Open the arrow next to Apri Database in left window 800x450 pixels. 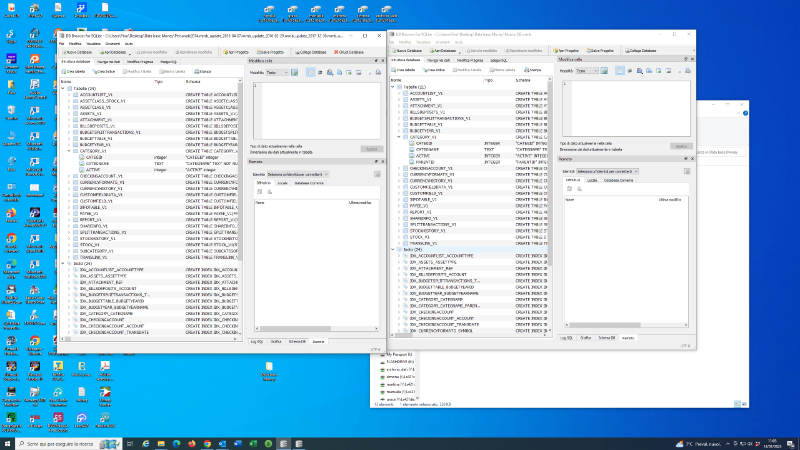[x=130, y=53]
